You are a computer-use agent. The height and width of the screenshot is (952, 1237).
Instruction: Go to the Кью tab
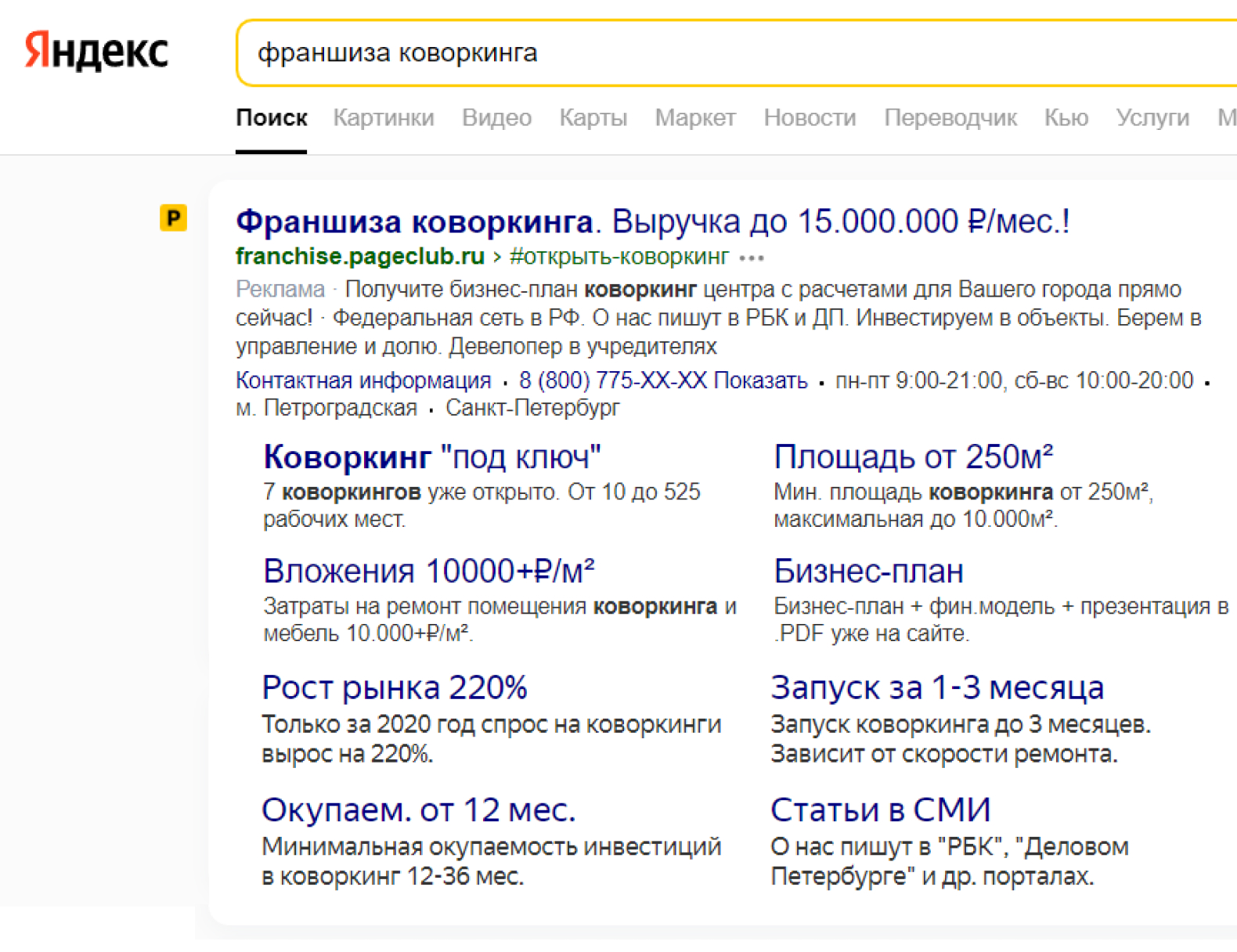(1066, 117)
